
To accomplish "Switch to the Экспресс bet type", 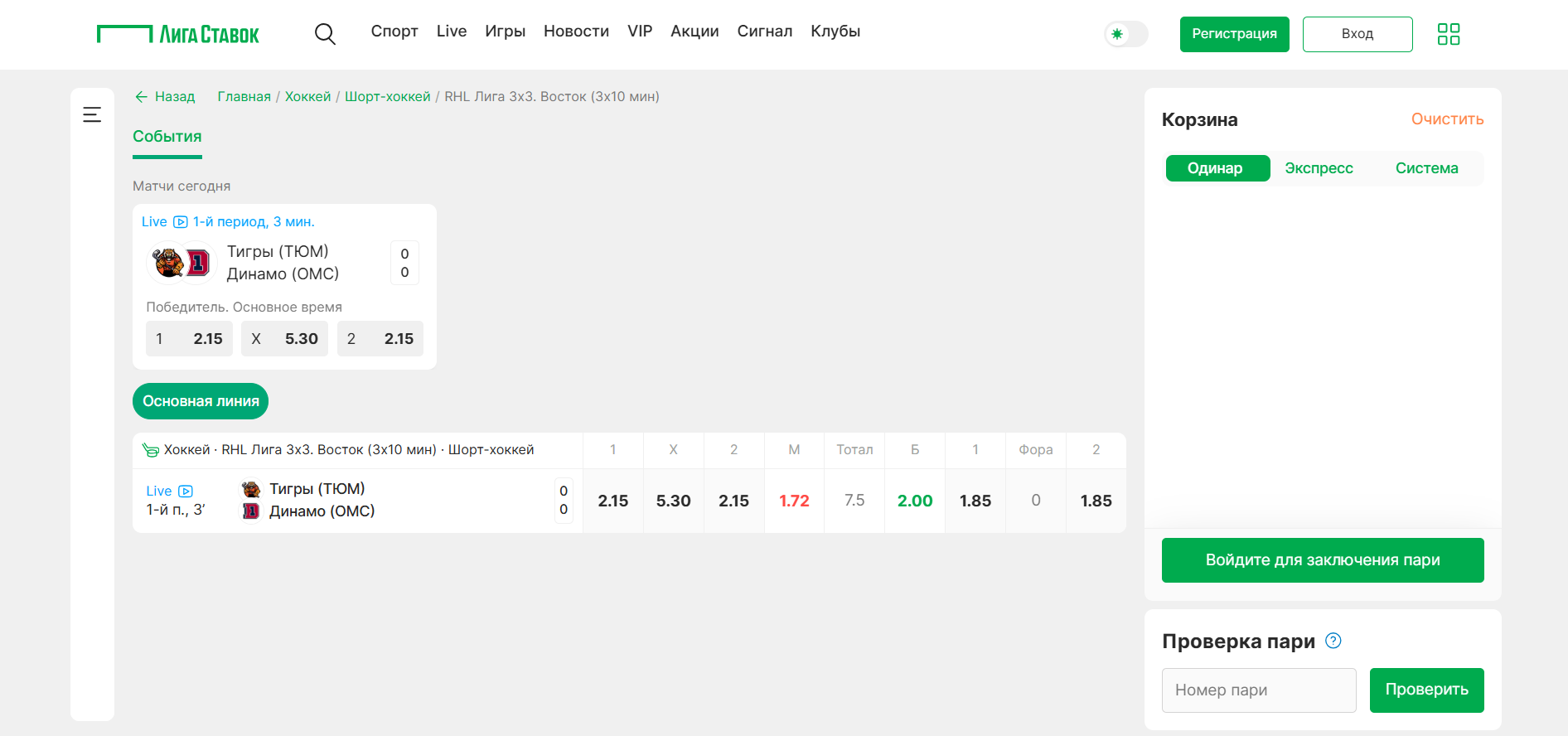I will (x=1319, y=168).
